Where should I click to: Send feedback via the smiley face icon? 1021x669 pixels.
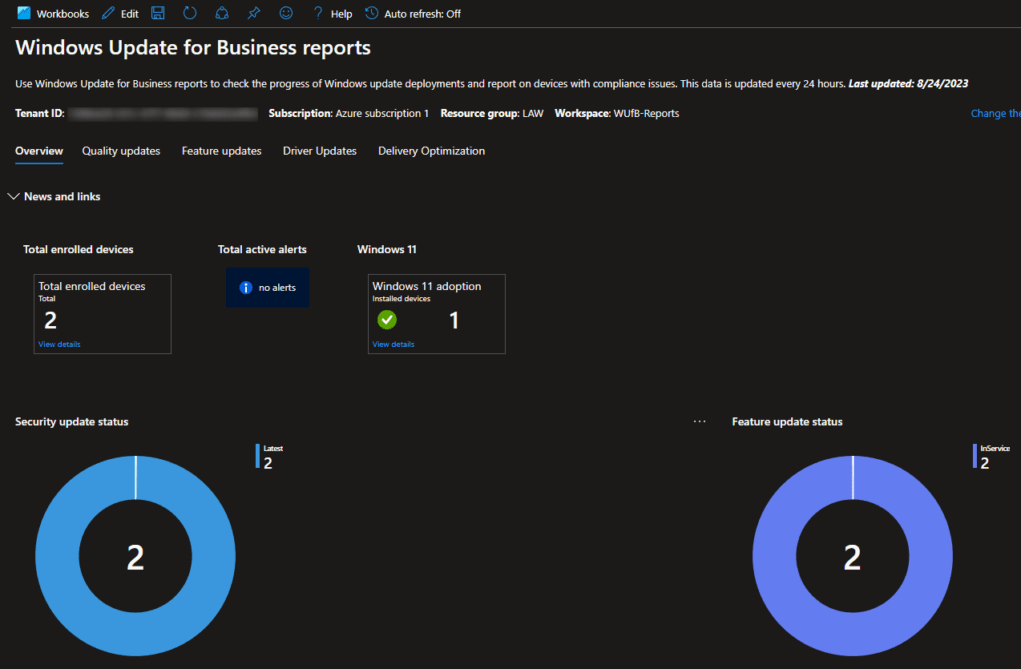tap(286, 13)
